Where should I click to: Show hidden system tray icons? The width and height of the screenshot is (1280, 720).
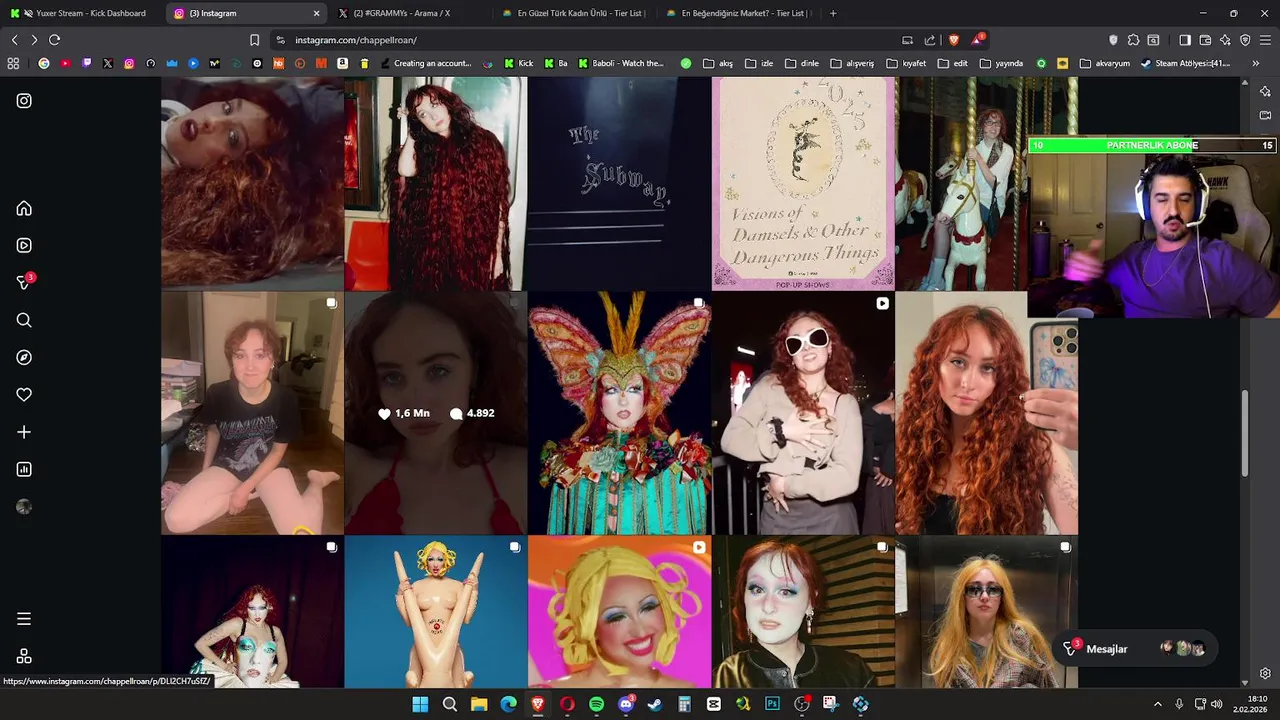point(1158,704)
